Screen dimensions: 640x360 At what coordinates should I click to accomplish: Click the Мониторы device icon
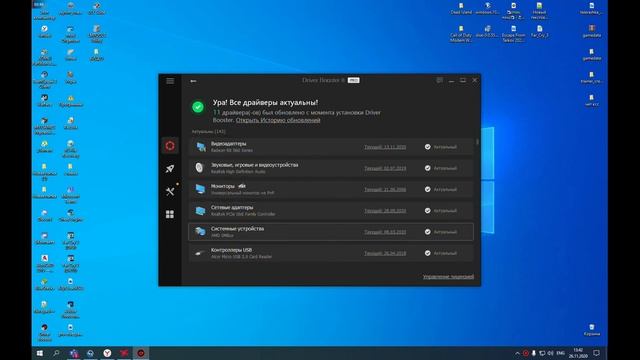coord(200,189)
